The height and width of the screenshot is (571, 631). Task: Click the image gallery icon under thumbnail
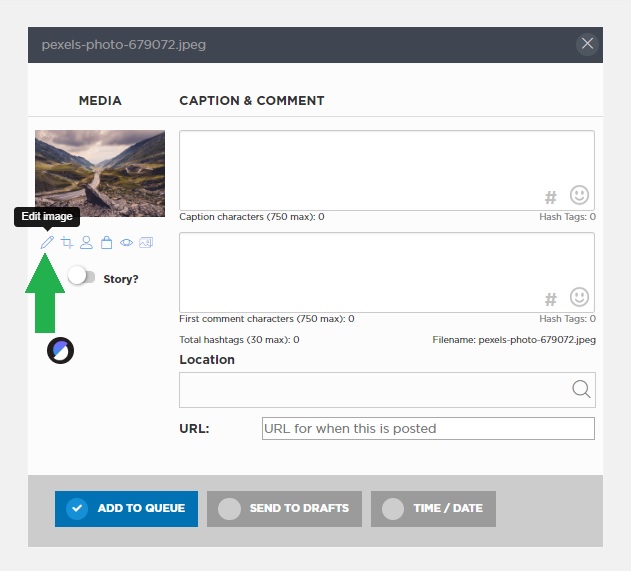tap(146, 242)
